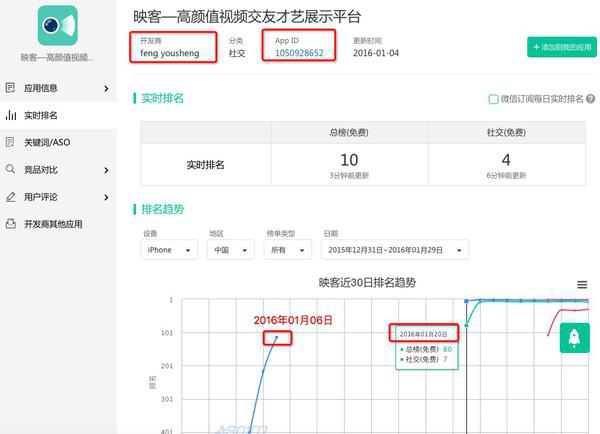The width and height of the screenshot is (600, 434).
Task: Click overall rank value 10
Action: point(349,160)
